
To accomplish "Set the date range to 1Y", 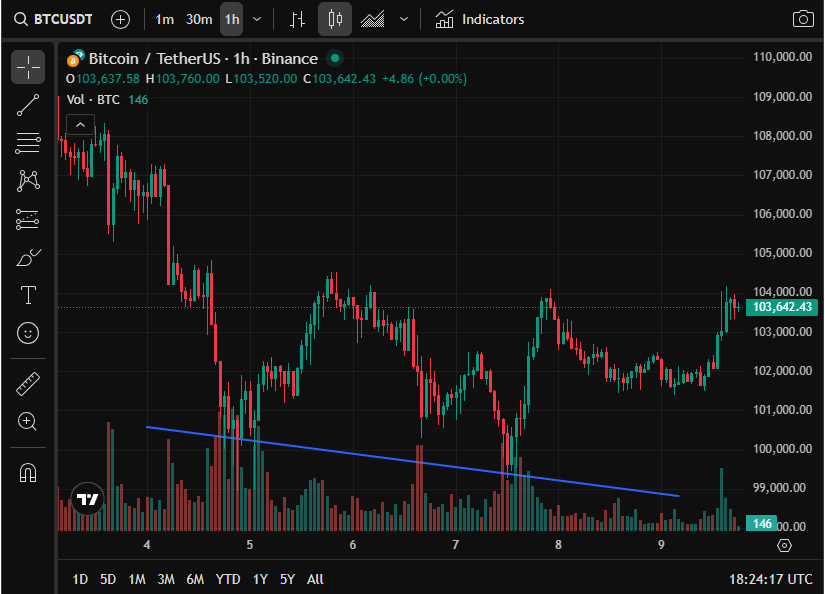I will 260,579.
